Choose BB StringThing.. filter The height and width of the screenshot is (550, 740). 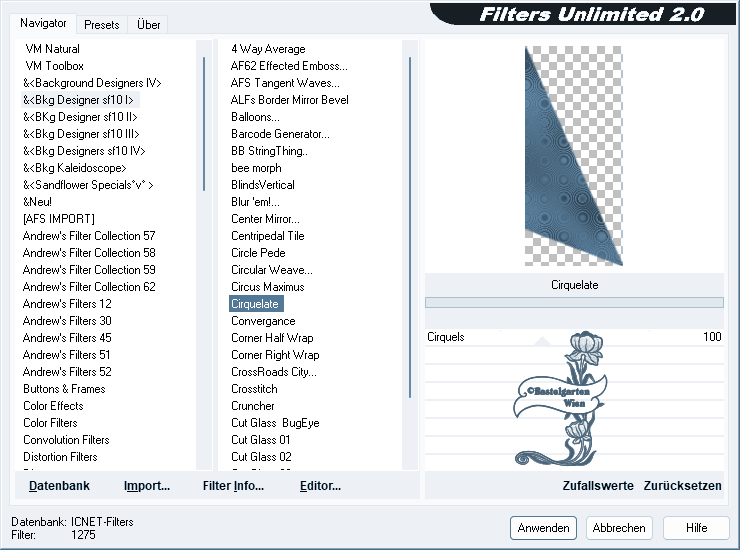point(269,151)
